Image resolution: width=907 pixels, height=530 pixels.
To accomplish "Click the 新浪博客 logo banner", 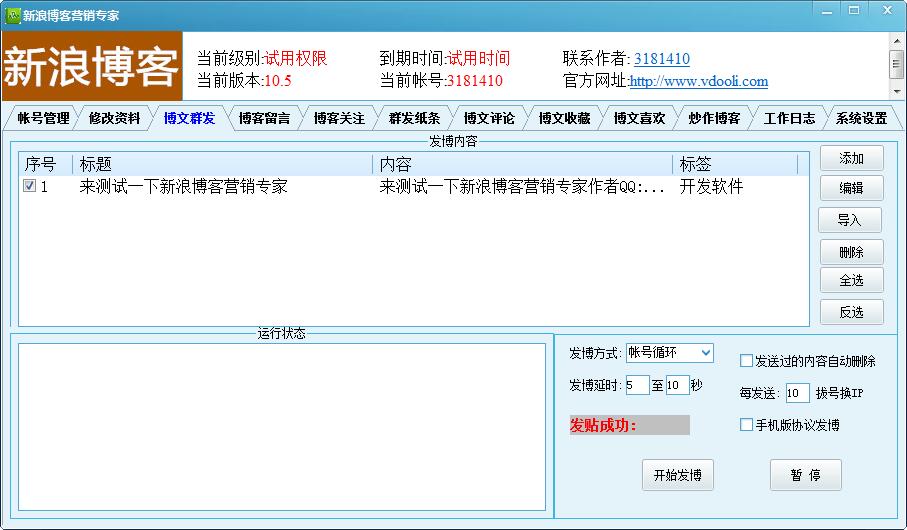I will pyautogui.click(x=92, y=66).
